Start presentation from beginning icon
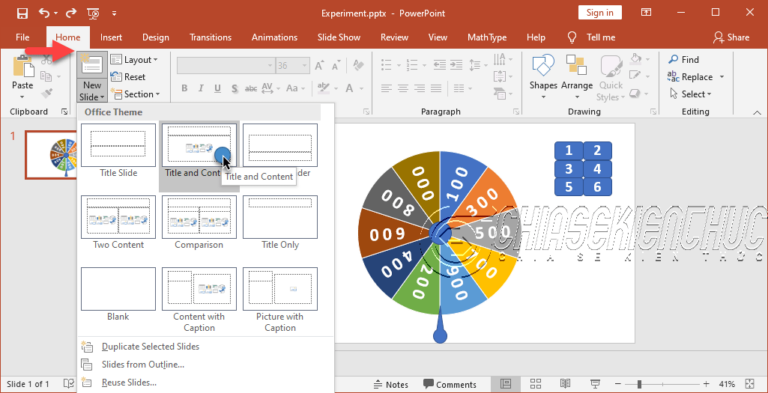This screenshot has height=393, width=768. click(x=94, y=14)
